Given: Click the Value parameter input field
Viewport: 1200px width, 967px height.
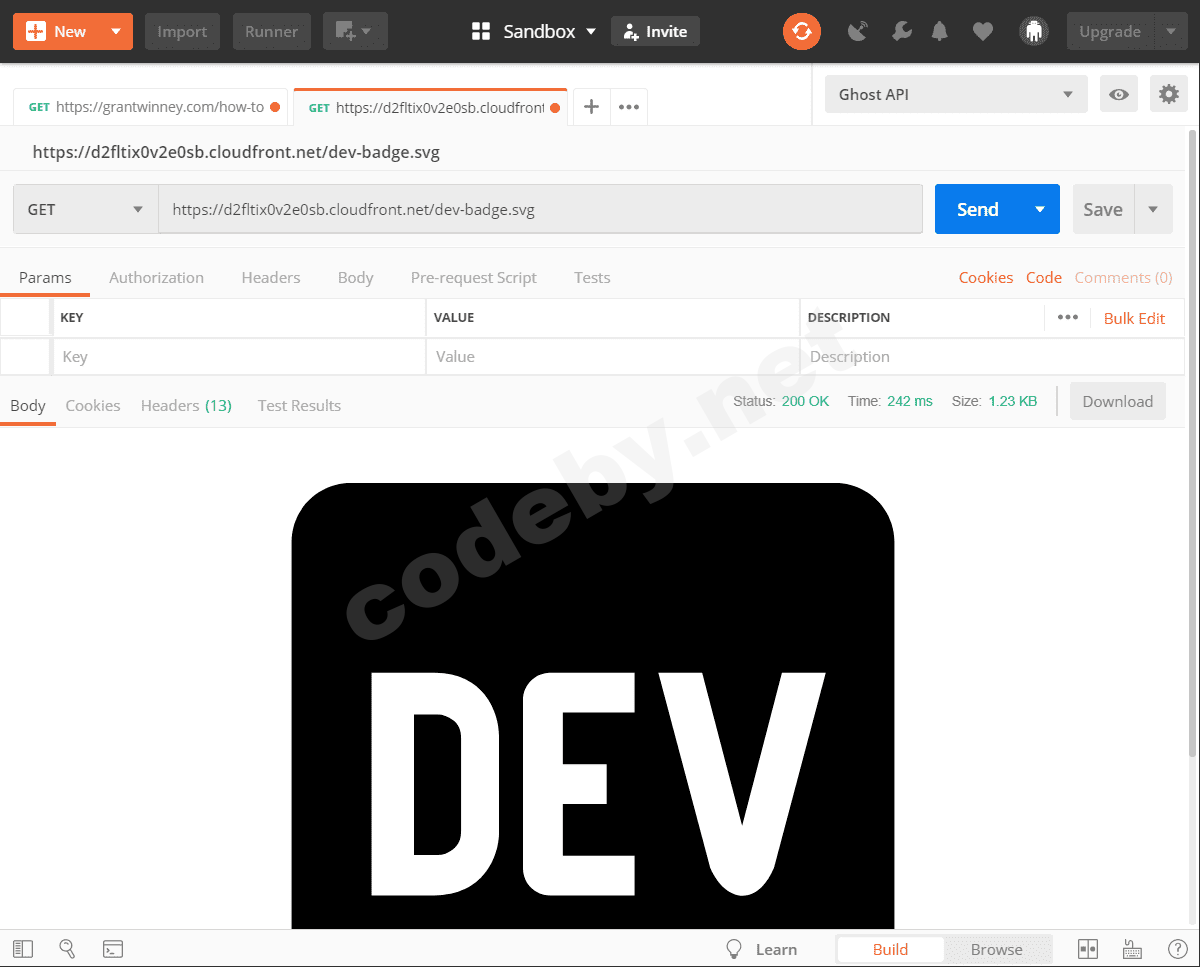Looking at the screenshot, I should click(x=613, y=356).
